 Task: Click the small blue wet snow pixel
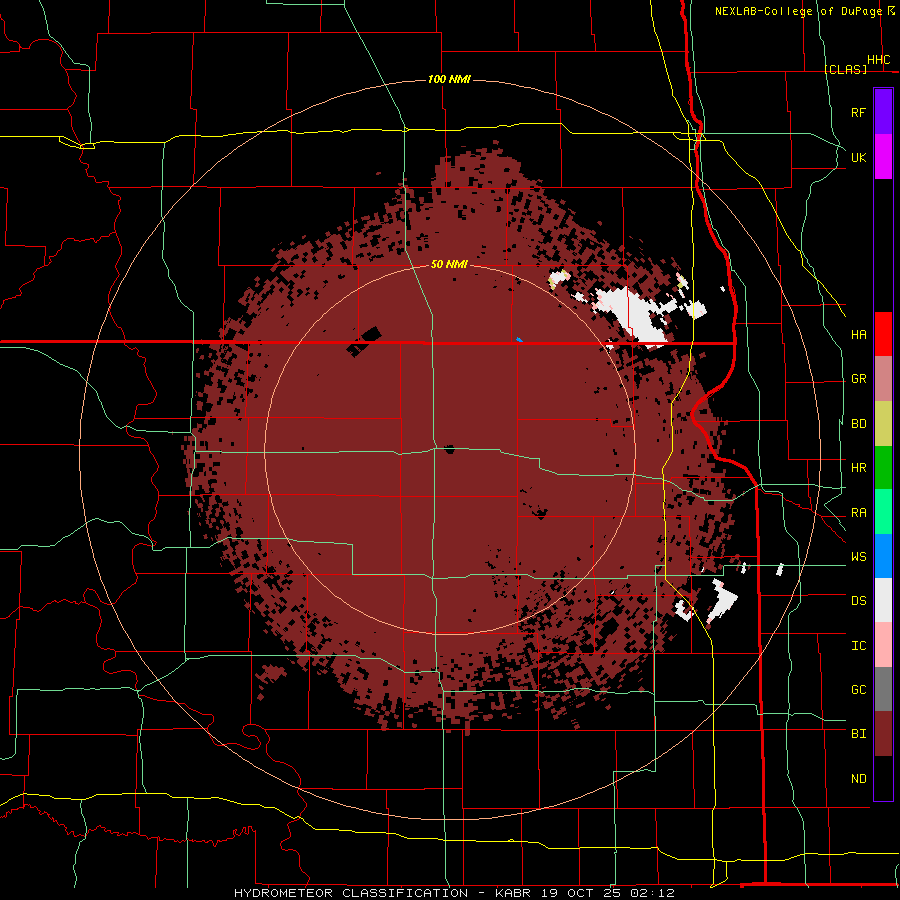pos(519,340)
